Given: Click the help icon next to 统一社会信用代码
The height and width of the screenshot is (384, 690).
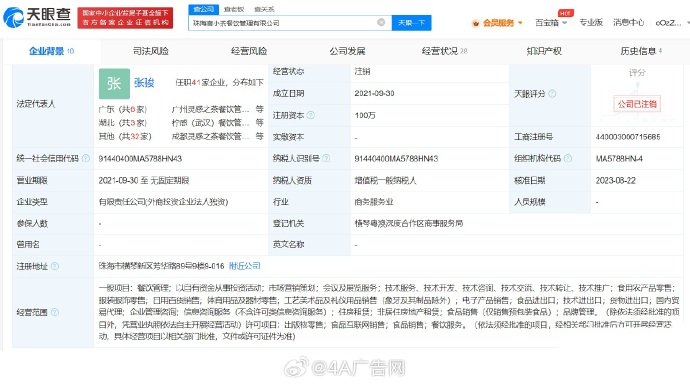Looking at the screenshot, I should [86, 158].
